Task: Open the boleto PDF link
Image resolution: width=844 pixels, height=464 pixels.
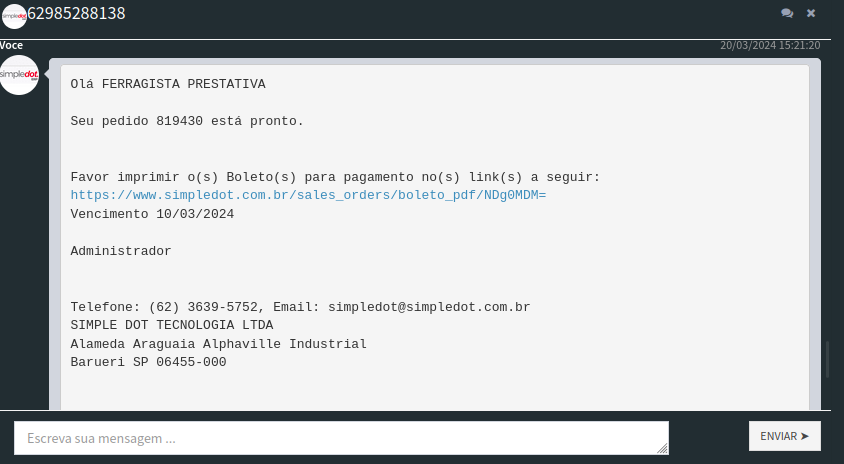Action: [308, 195]
